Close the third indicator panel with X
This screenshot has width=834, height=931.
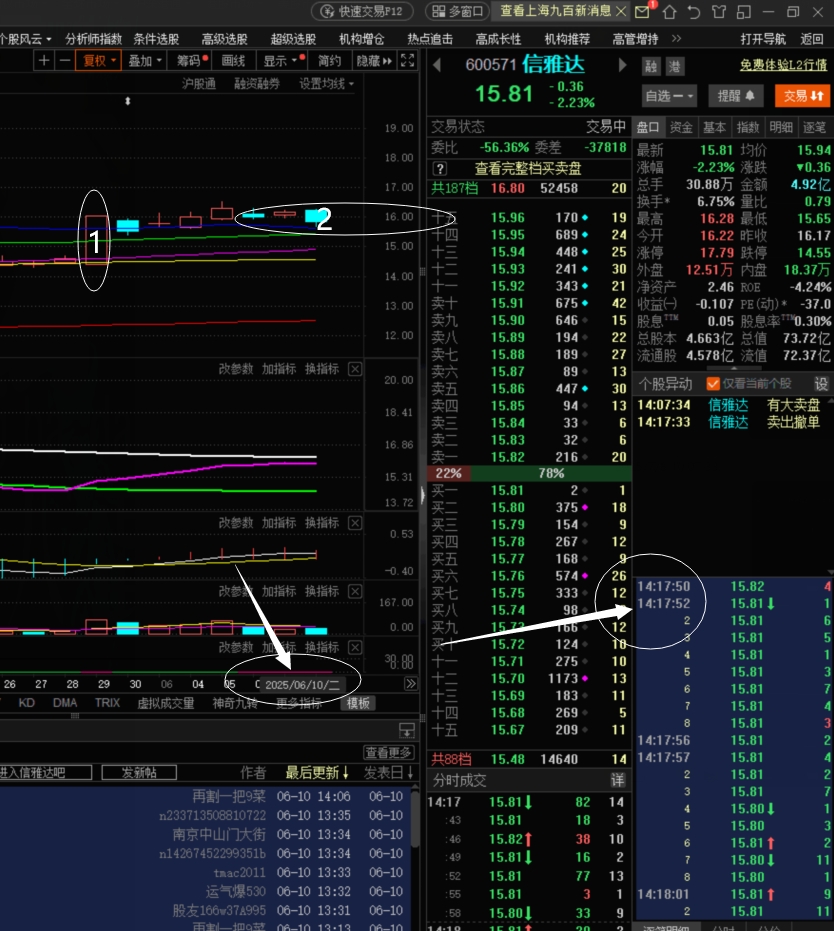coord(355,591)
